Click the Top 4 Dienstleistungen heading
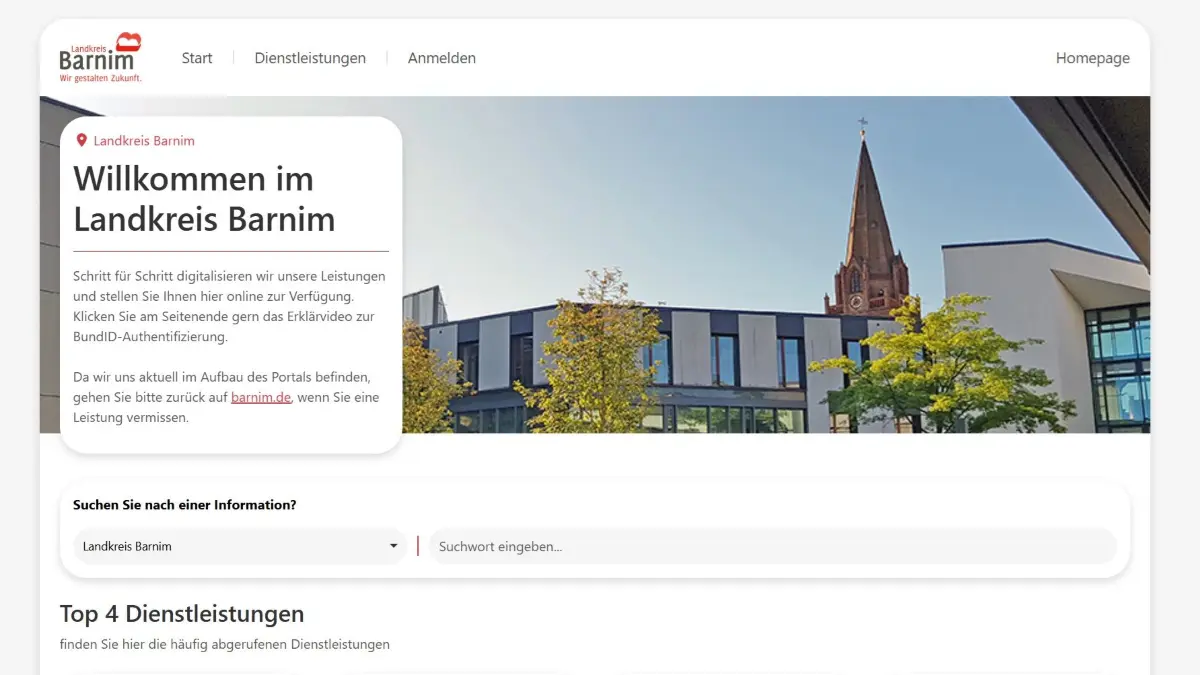The height and width of the screenshot is (675, 1200). tap(182, 613)
